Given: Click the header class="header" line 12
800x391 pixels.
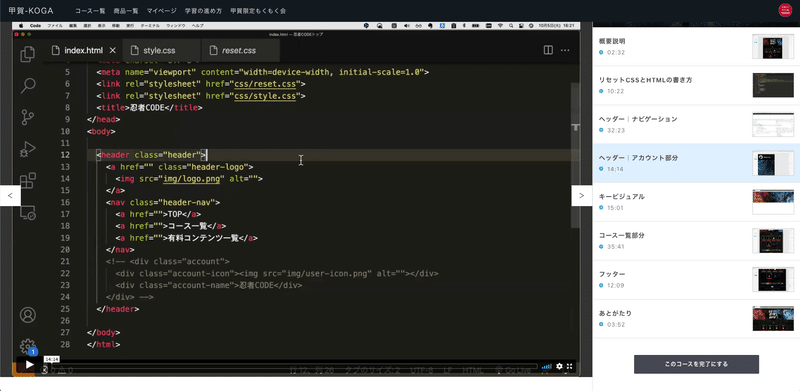Looking at the screenshot, I should [152, 155].
